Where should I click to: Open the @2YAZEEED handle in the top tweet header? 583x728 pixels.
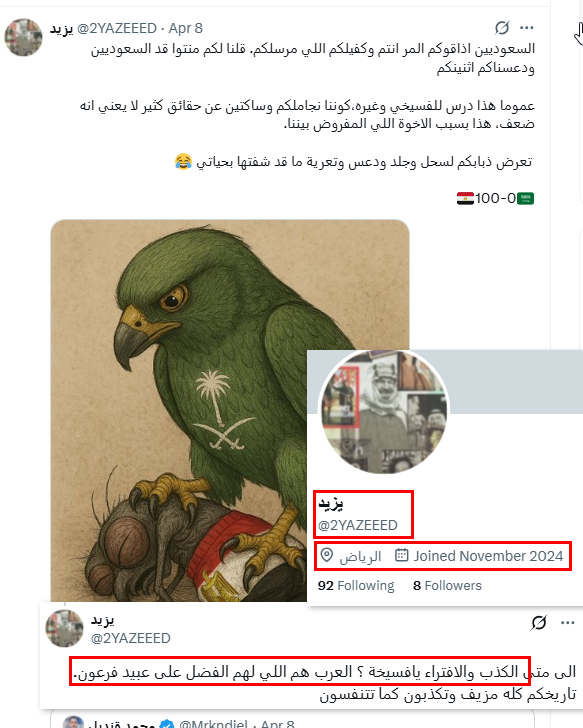117,28
